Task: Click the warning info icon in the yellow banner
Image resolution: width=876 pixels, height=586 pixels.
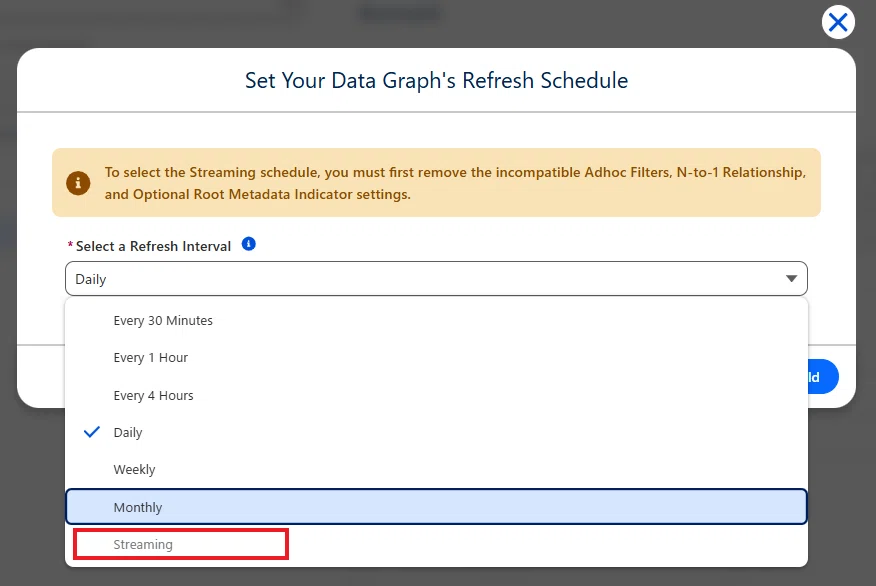Action: point(78,183)
